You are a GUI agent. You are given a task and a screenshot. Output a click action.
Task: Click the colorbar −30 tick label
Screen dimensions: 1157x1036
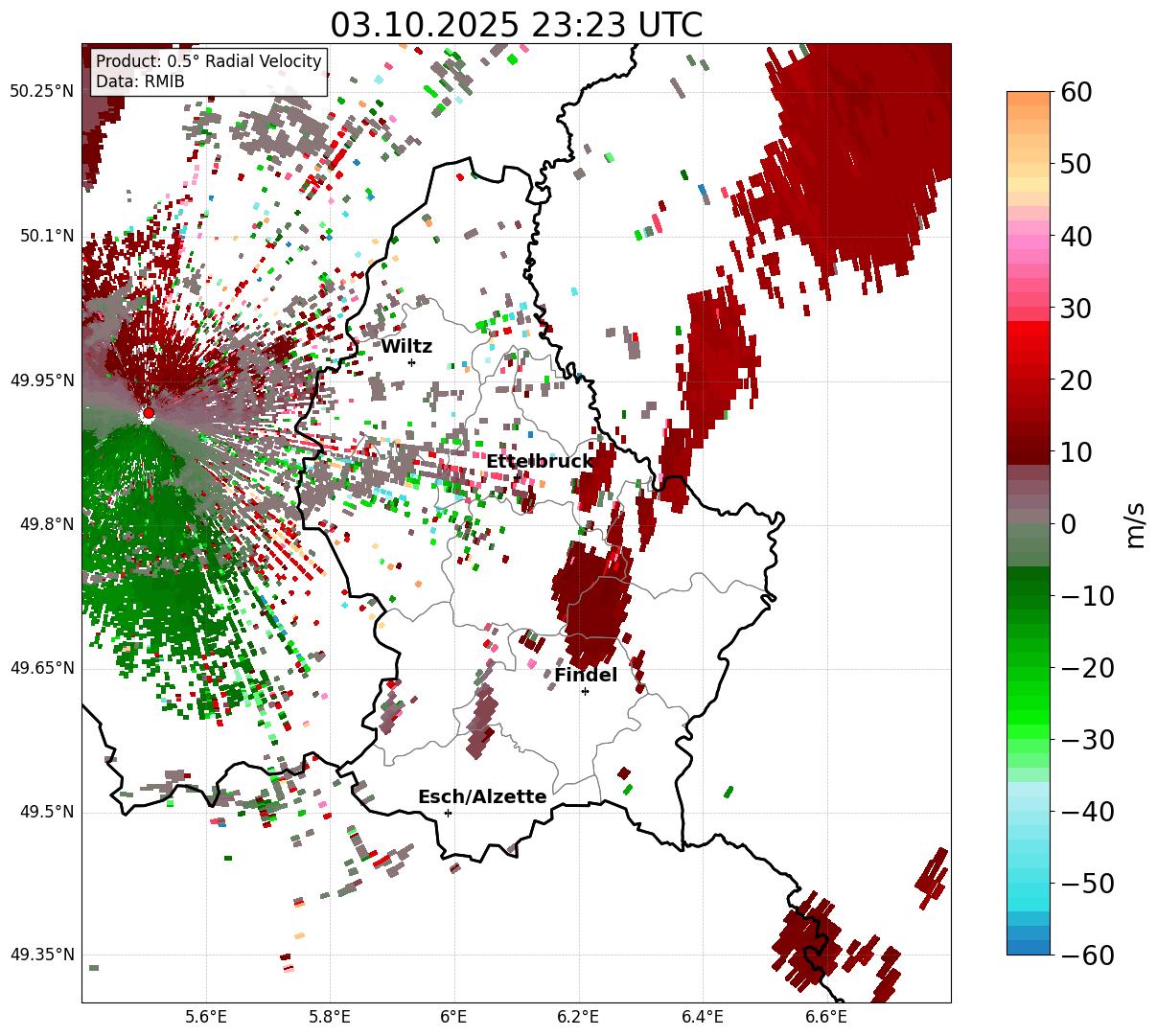[1087, 739]
